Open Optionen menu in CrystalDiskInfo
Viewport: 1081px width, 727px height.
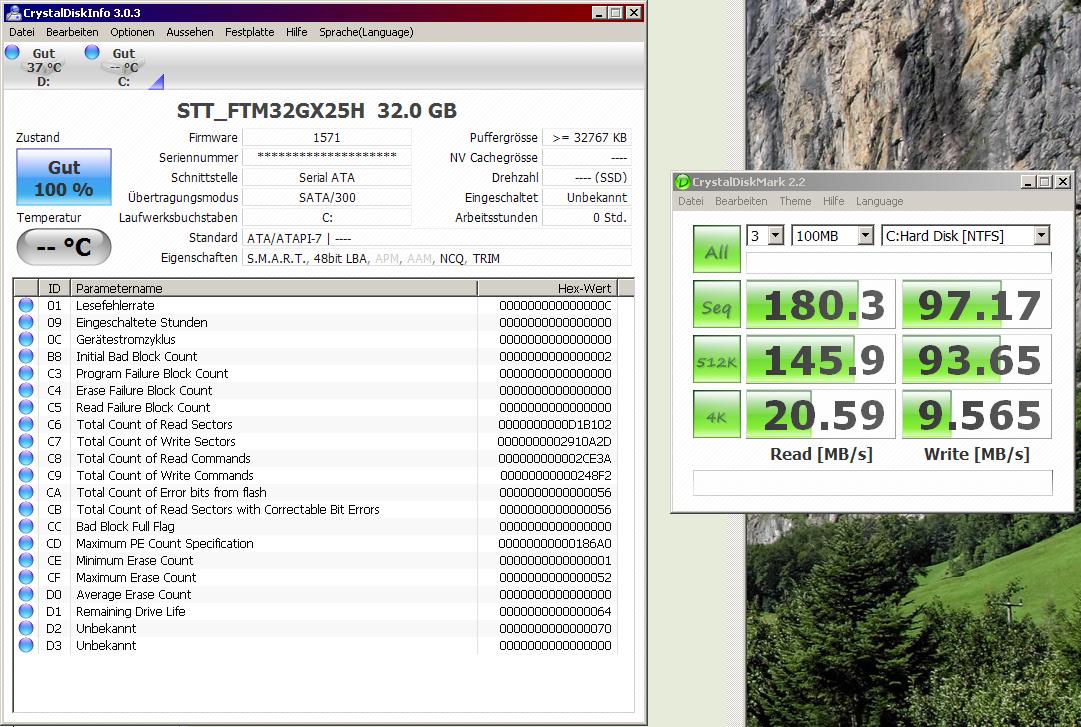click(132, 32)
